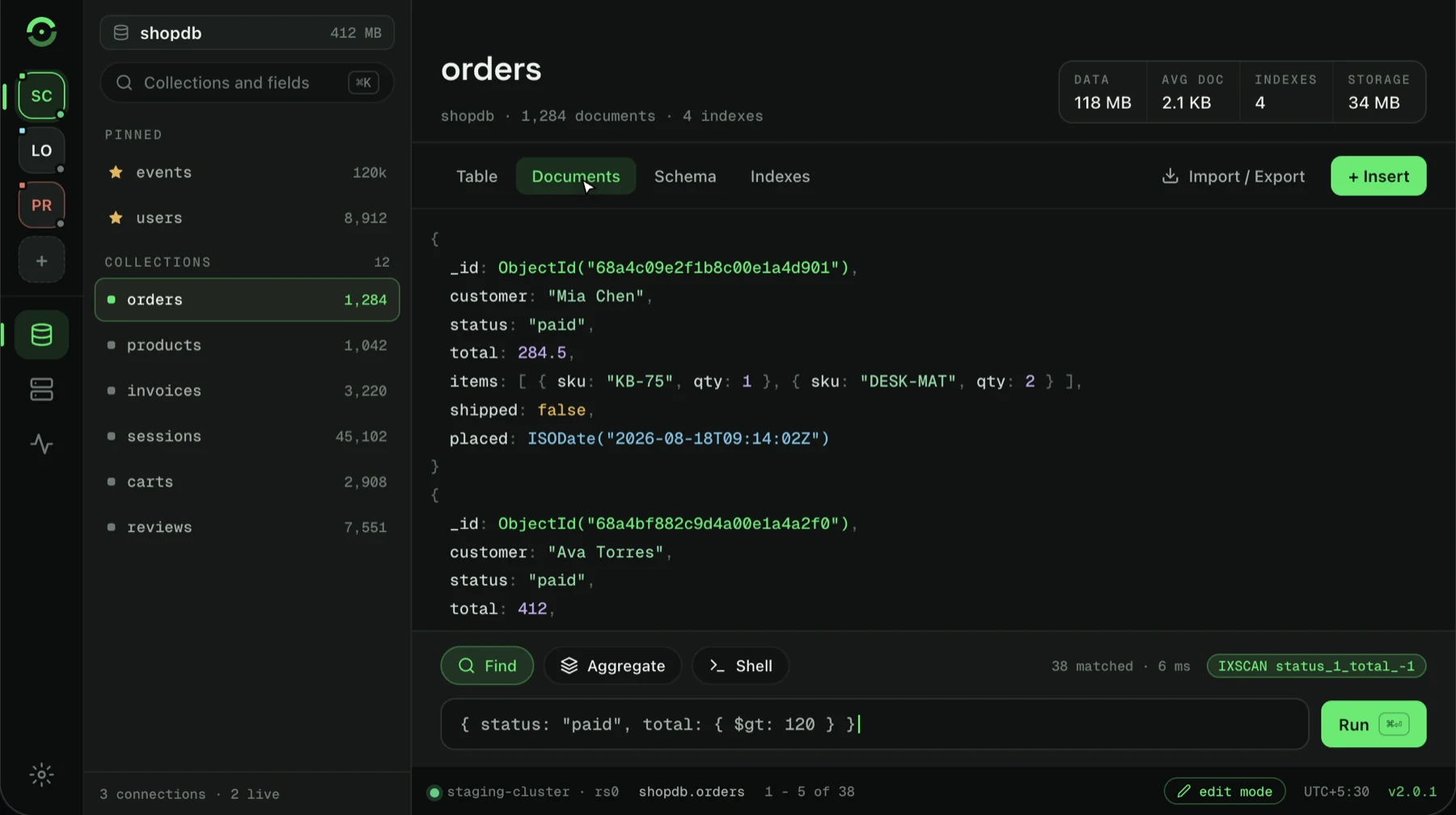Image resolution: width=1456 pixels, height=815 pixels.
Task: Switch to Shell query mode
Action: 740,665
